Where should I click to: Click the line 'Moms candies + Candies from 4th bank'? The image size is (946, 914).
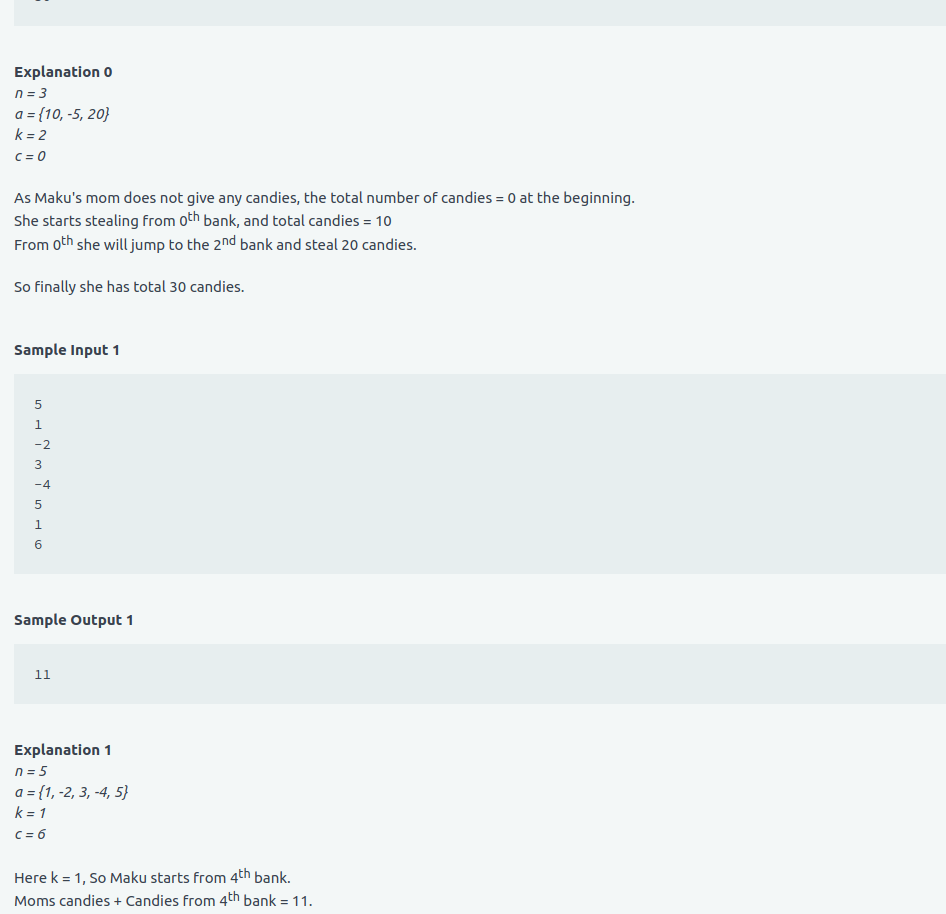click(x=163, y=900)
